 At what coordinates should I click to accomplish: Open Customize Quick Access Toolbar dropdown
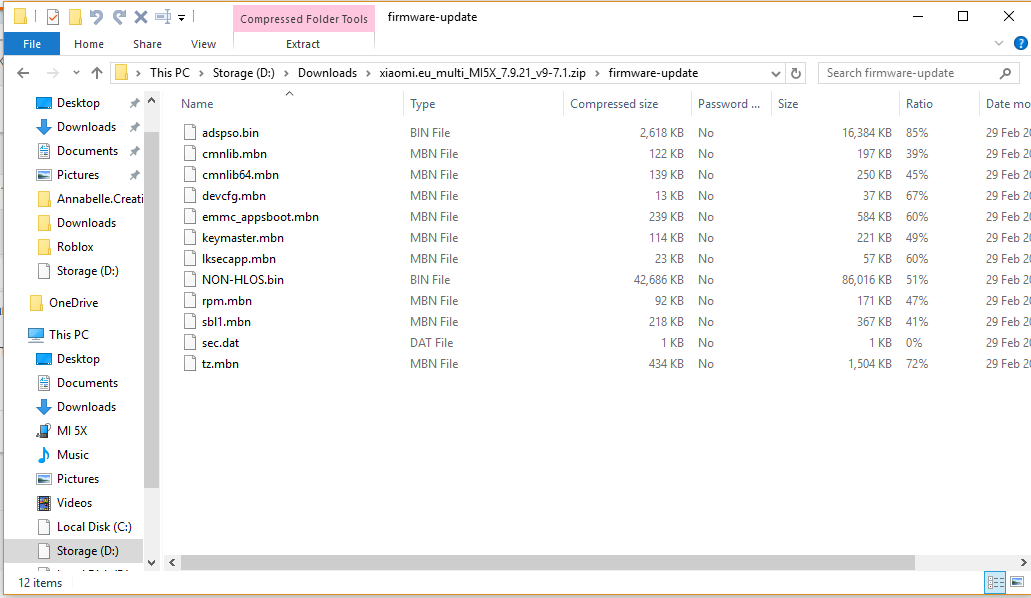pos(181,17)
